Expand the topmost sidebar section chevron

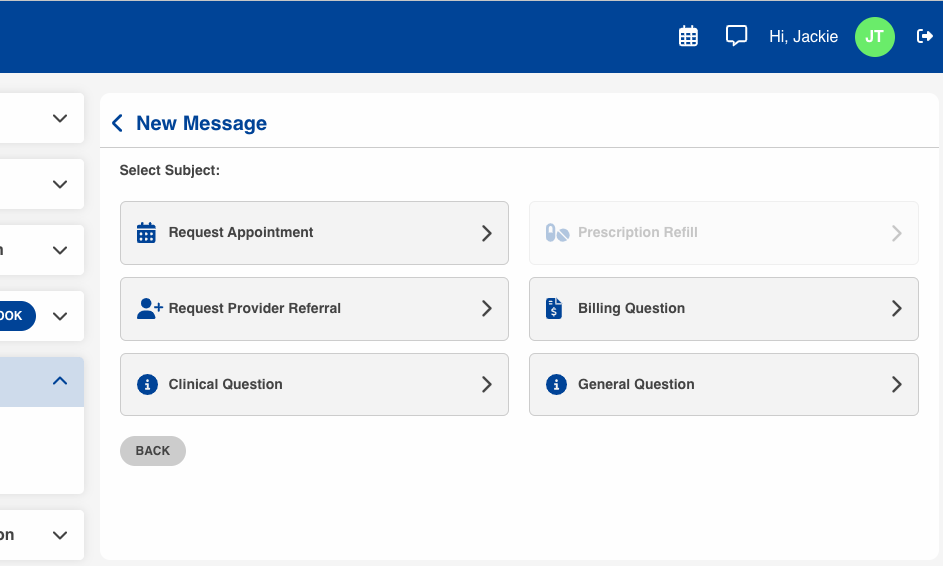[60, 118]
